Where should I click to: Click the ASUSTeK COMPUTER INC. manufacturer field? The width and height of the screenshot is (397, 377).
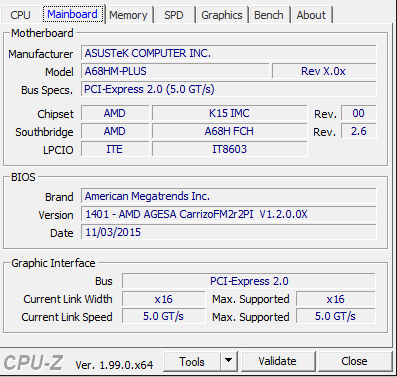(x=229, y=53)
